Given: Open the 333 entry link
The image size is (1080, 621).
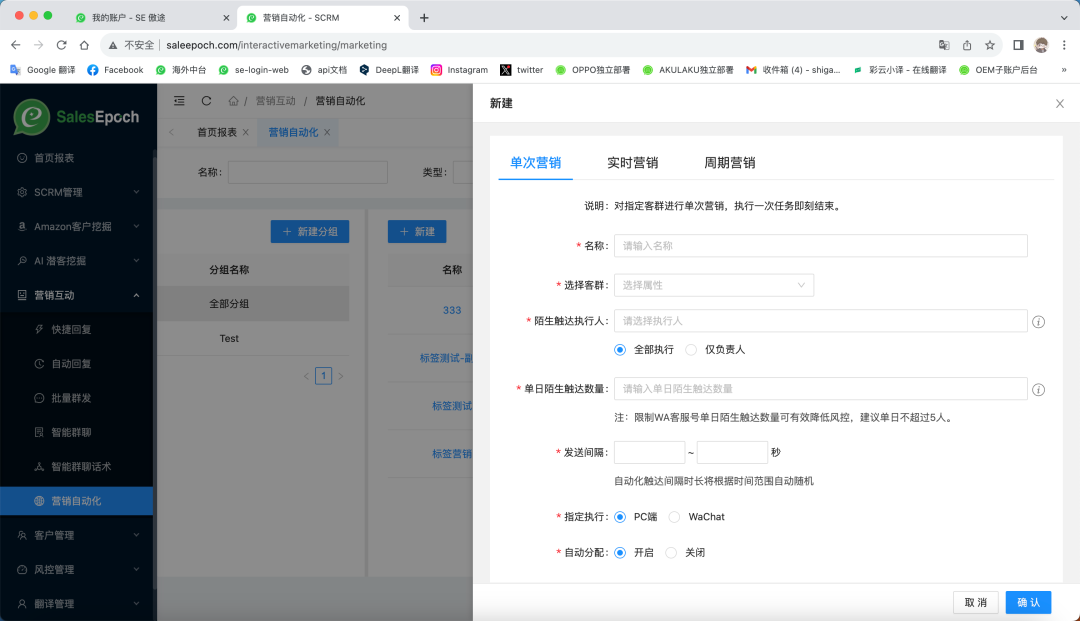Looking at the screenshot, I should (x=452, y=310).
